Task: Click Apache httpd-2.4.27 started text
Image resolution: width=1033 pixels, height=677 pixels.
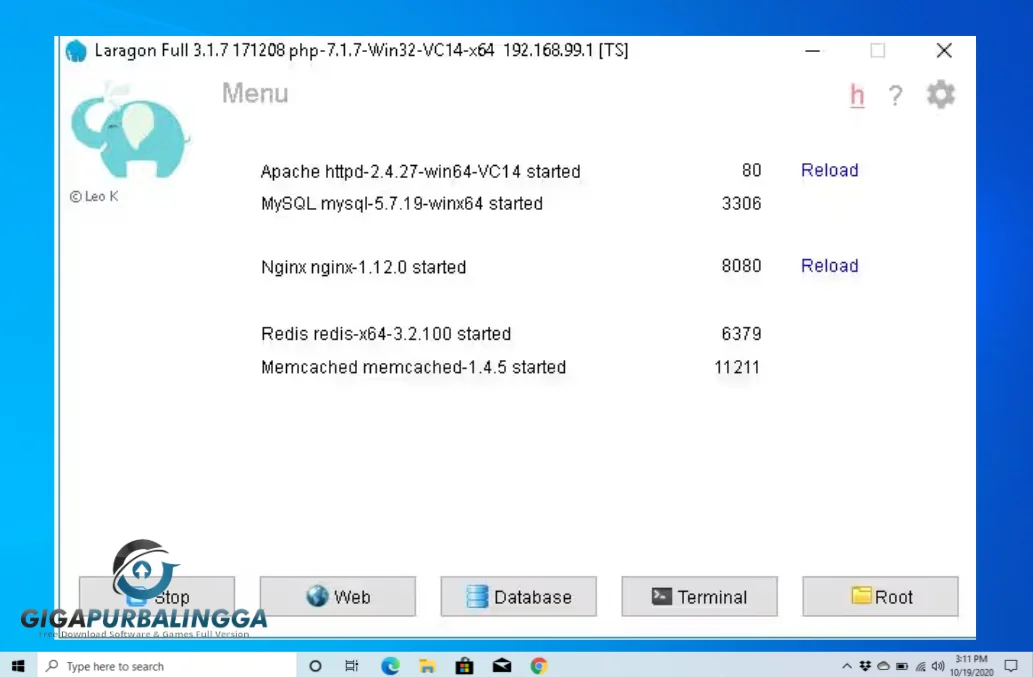Action: point(420,171)
